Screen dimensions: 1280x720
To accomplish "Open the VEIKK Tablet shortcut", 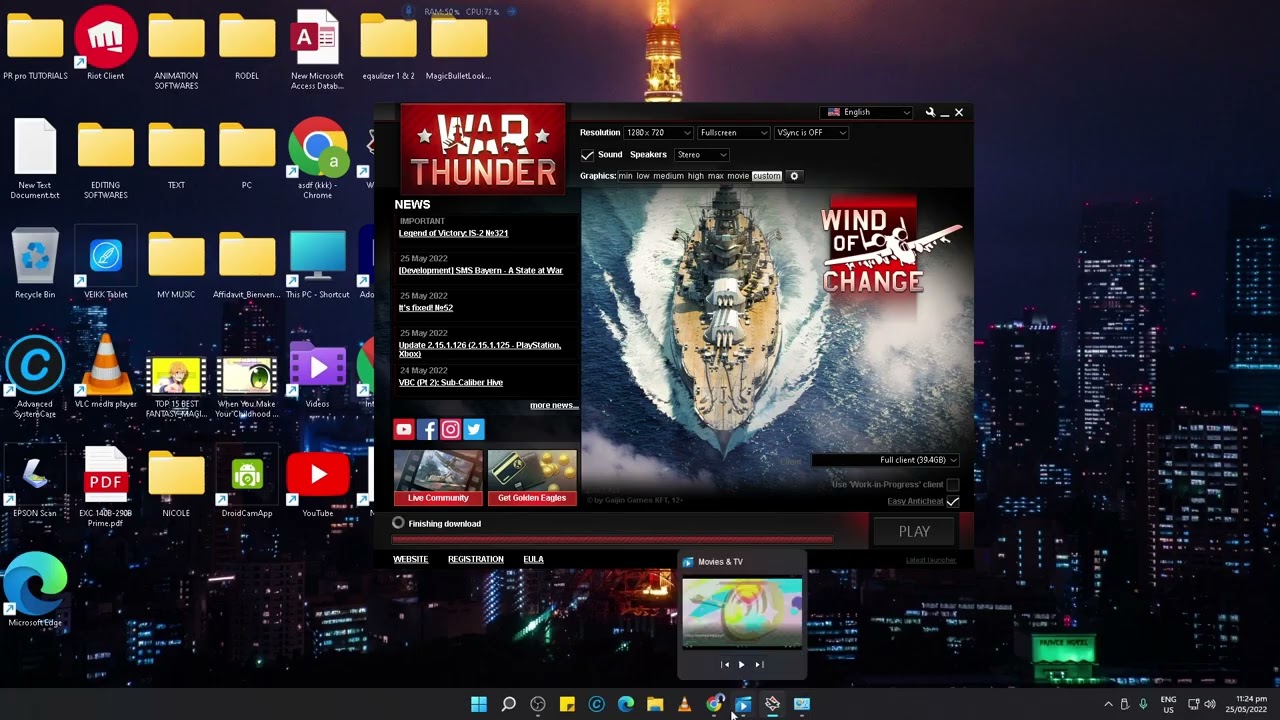I will pyautogui.click(x=105, y=263).
